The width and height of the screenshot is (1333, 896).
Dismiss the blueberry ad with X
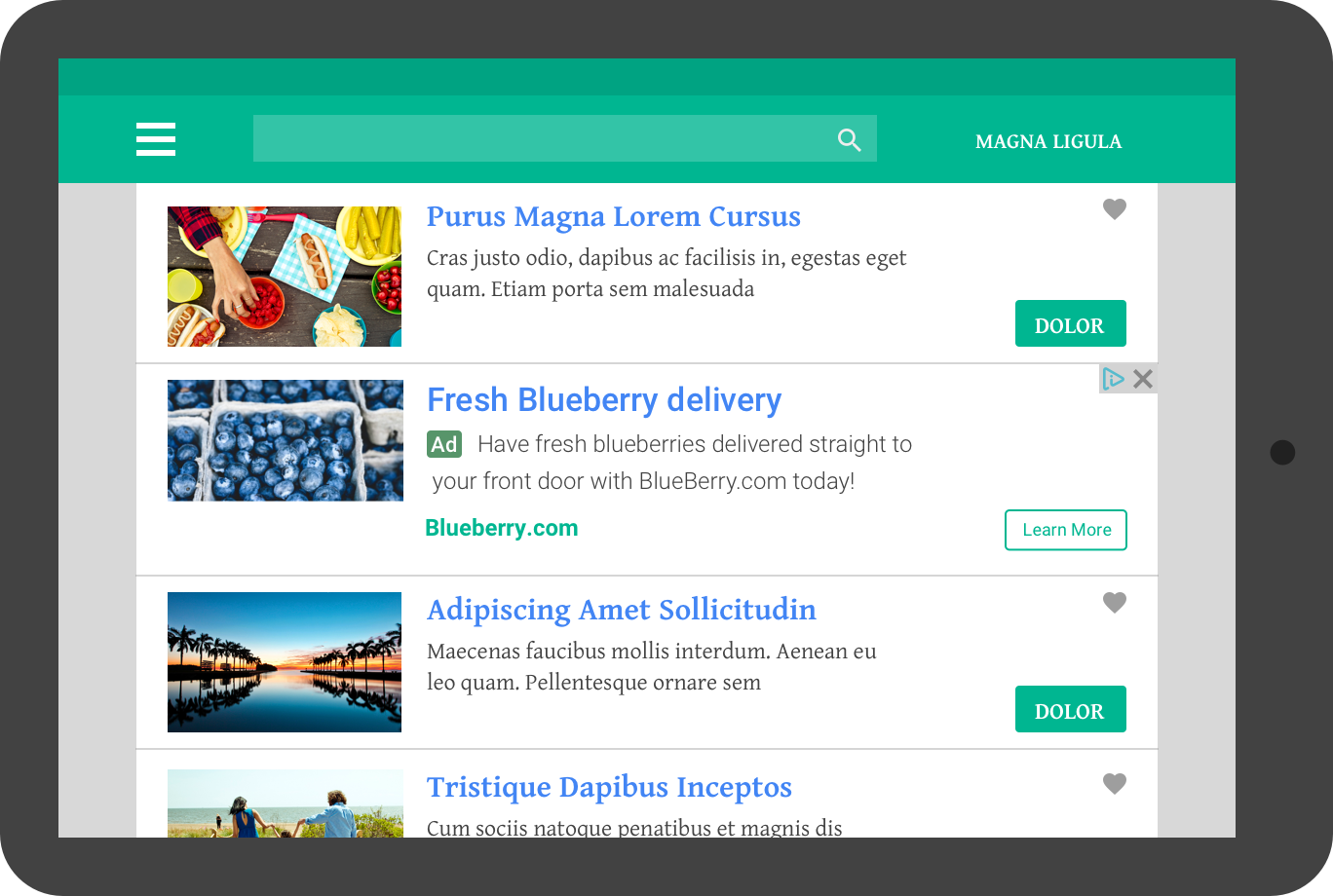(1144, 379)
